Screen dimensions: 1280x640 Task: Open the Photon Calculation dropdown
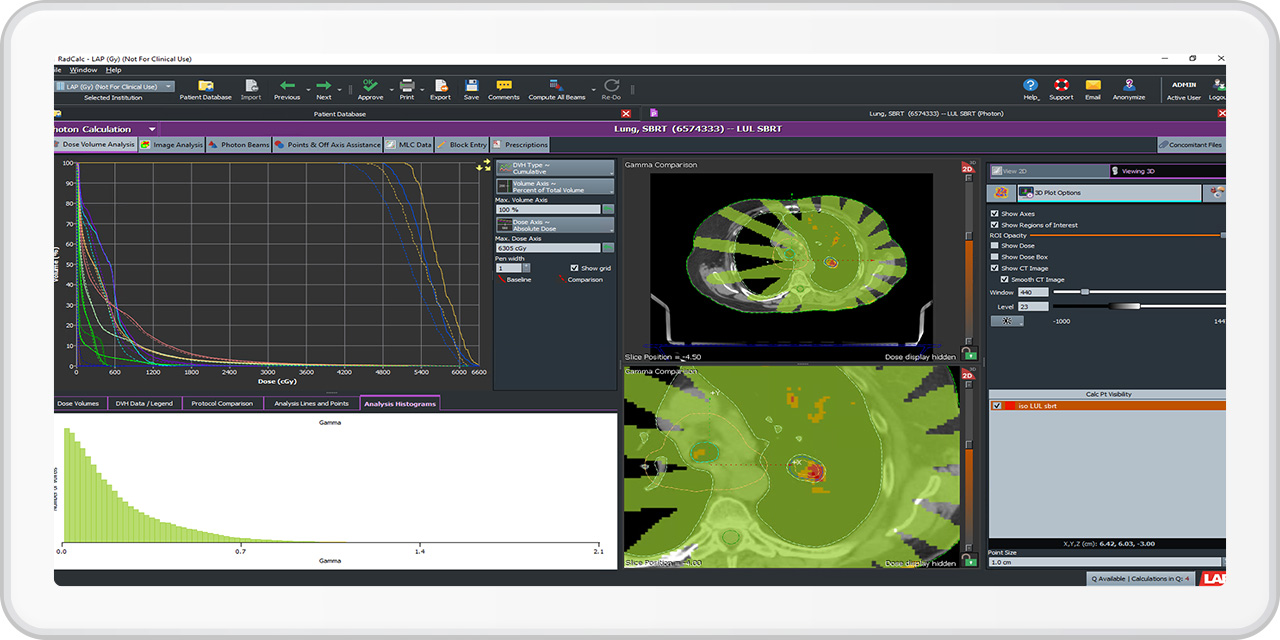tap(151, 128)
